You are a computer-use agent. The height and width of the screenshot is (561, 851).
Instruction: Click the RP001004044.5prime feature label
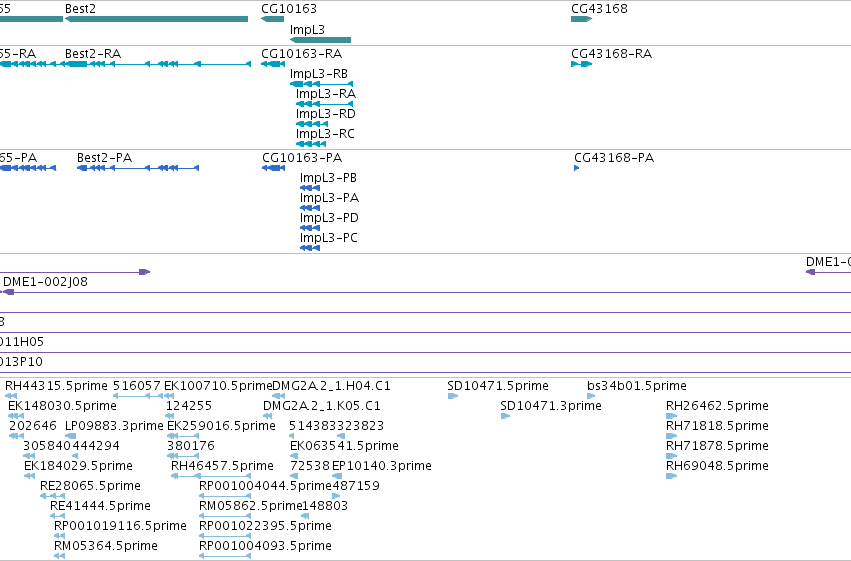pyautogui.click(x=265, y=486)
